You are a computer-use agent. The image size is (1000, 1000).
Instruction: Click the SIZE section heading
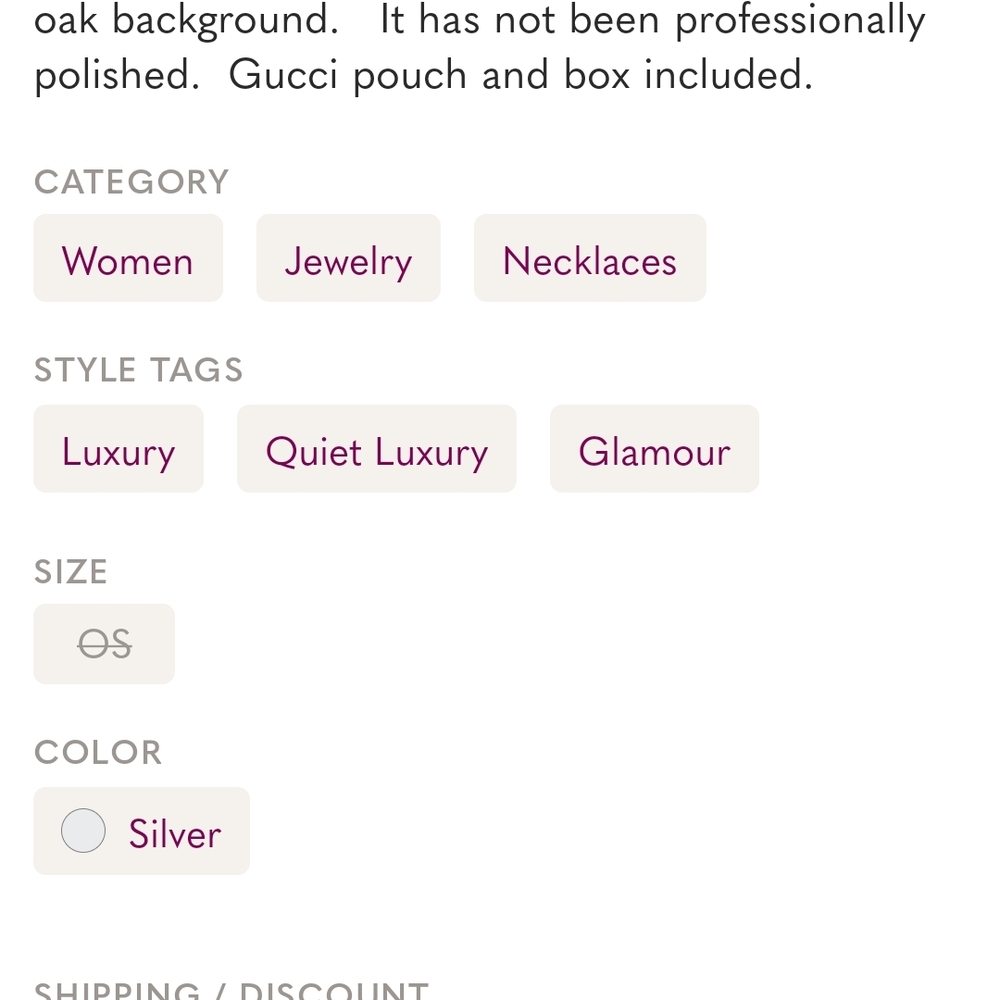click(71, 571)
